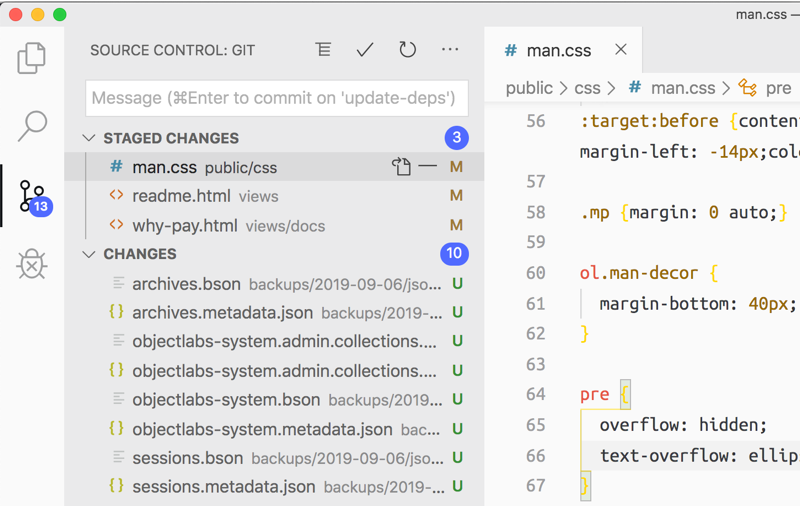The image size is (800, 506).
Task: Open breadcrumb dropdown after public
Action: click(563, 88)
